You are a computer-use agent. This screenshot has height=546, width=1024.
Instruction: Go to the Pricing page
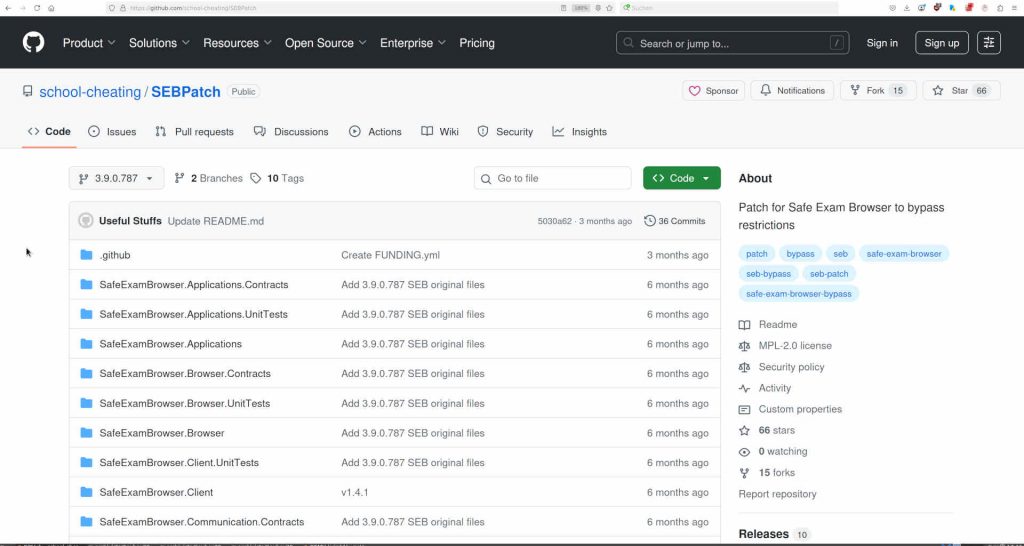[477, 43]
